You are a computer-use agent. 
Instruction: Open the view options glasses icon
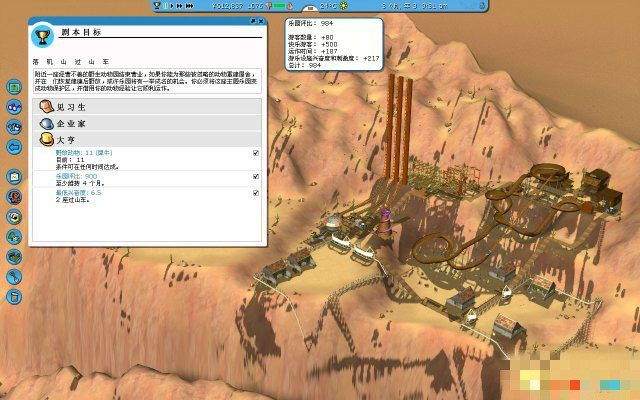(14, 107)
